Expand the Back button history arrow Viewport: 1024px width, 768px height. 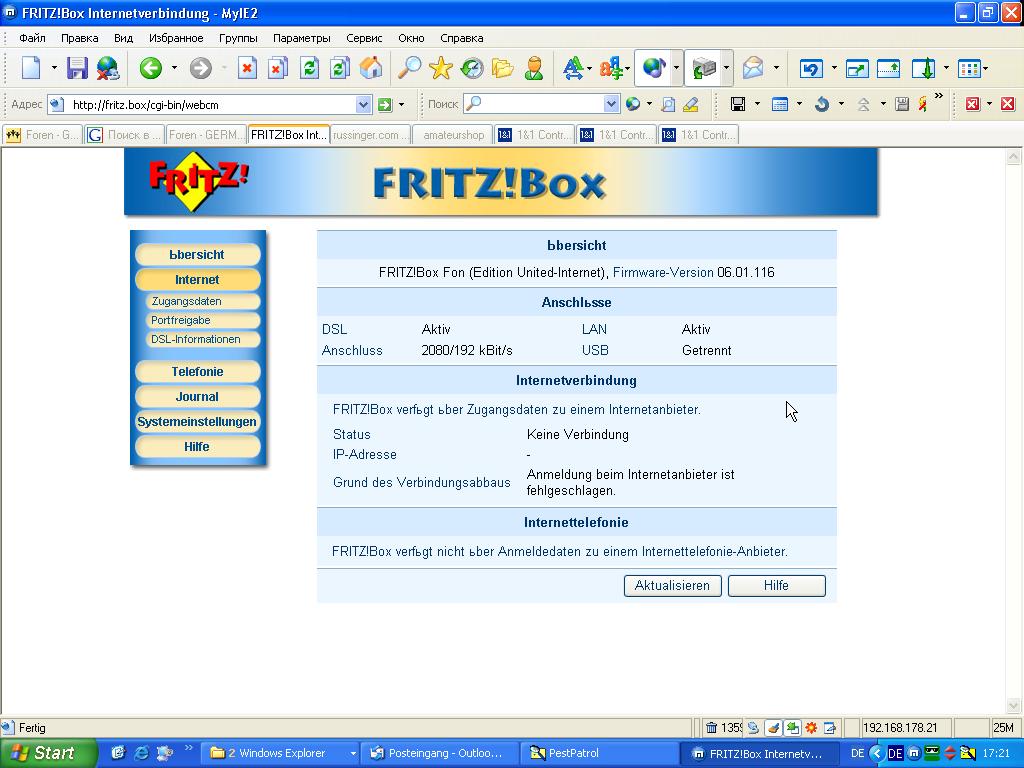coord(174,67)
